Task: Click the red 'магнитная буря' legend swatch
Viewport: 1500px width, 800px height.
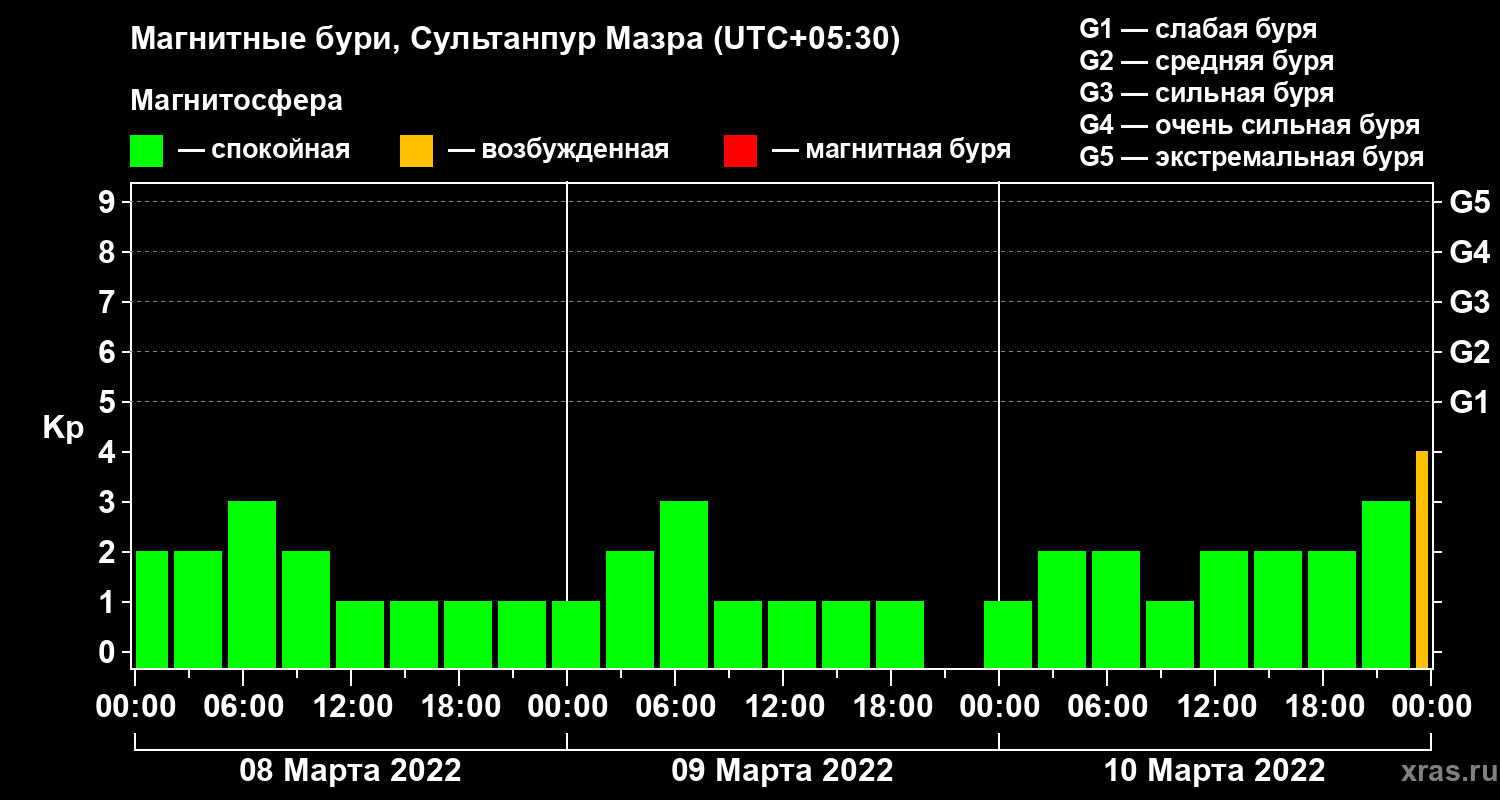Action: 740,151
